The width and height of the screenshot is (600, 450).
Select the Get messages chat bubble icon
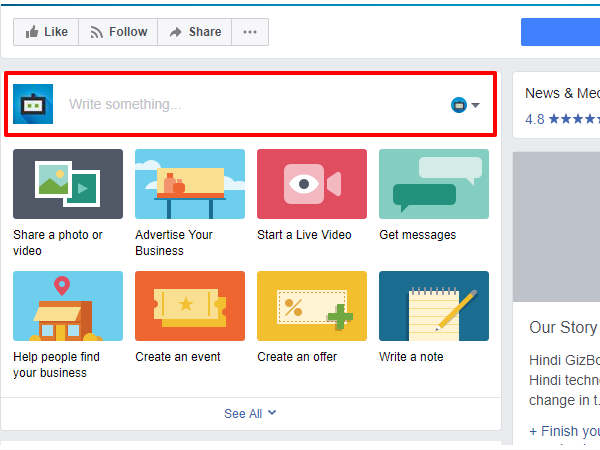pos(434,184)
